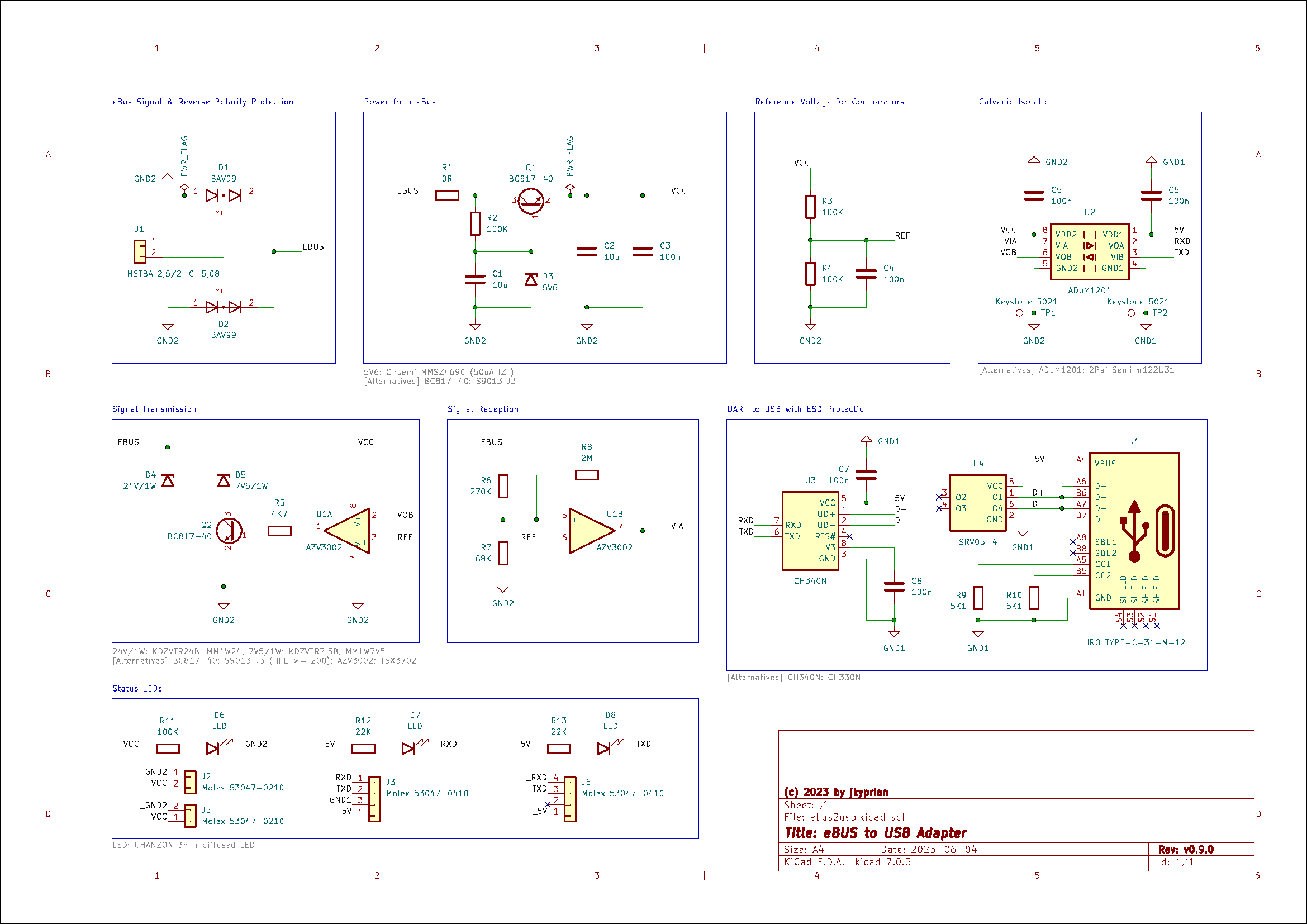Click the "Galvanic Isolation" section title
This screenshot has height=924, width=1307.
(1015, 102)
